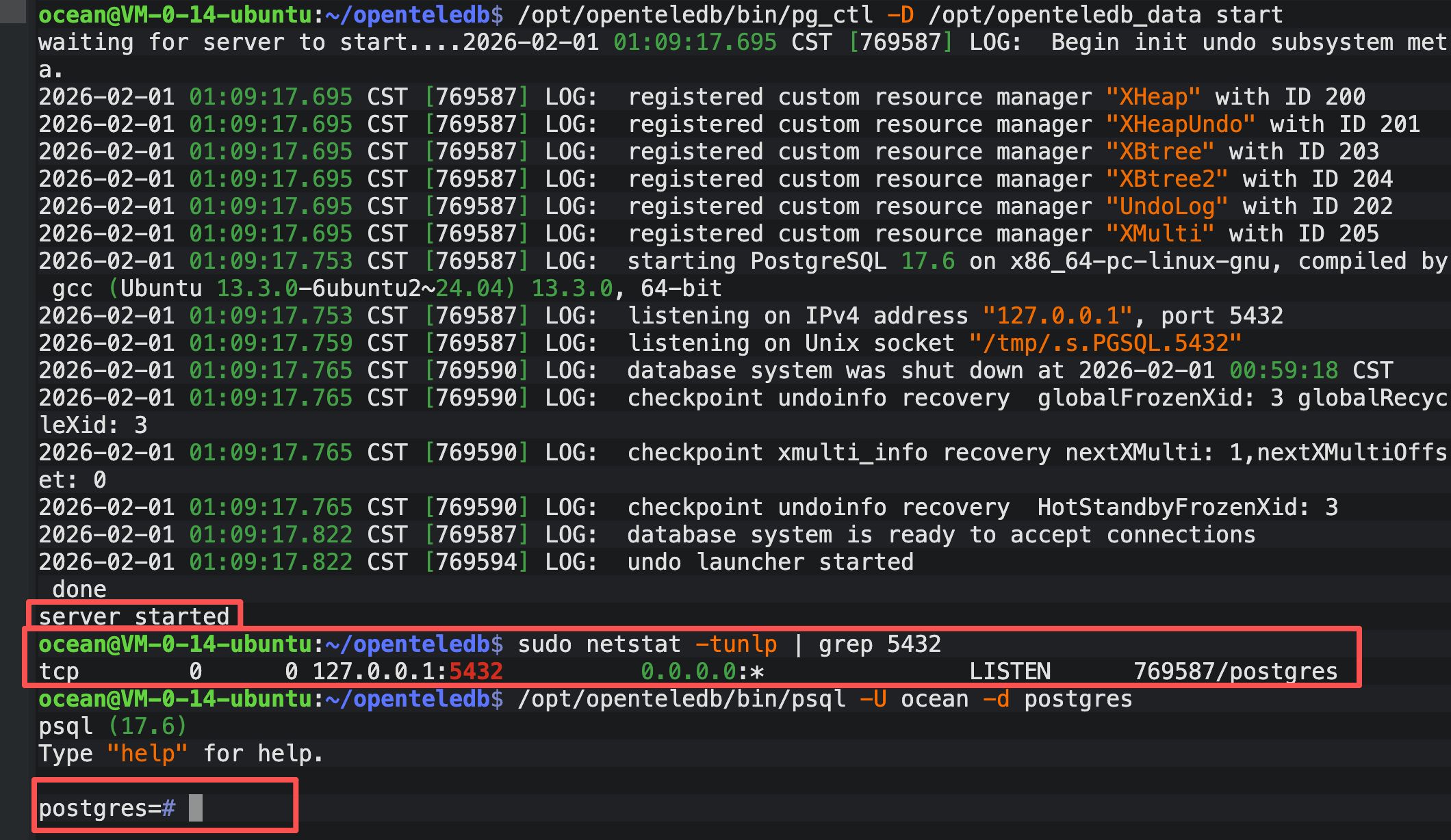Viewport: 1451px width, 840px height.
Task: Click 'undo launcher started' log message
Action: (x=770, y=562)
